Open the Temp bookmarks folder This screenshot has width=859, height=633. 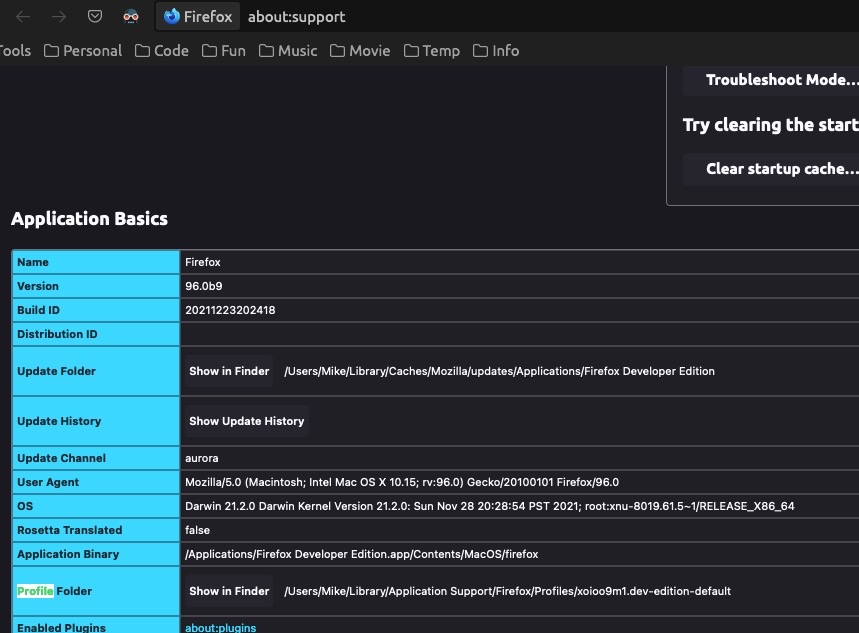(x=432, y=51)
